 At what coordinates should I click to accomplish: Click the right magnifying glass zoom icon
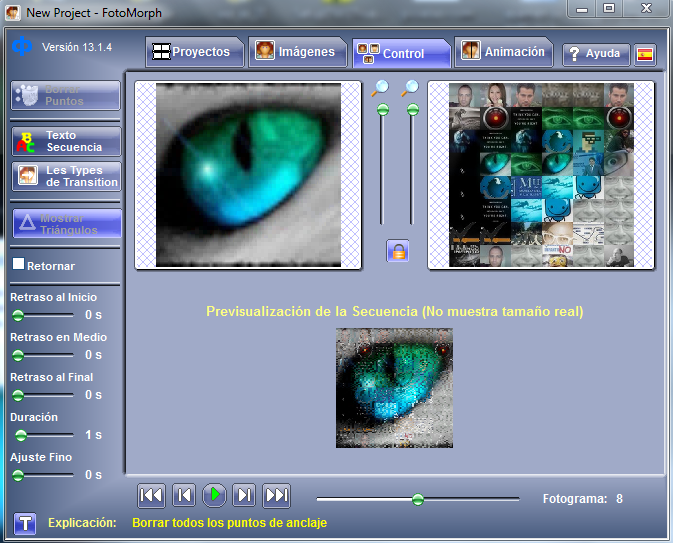[410, 88]
